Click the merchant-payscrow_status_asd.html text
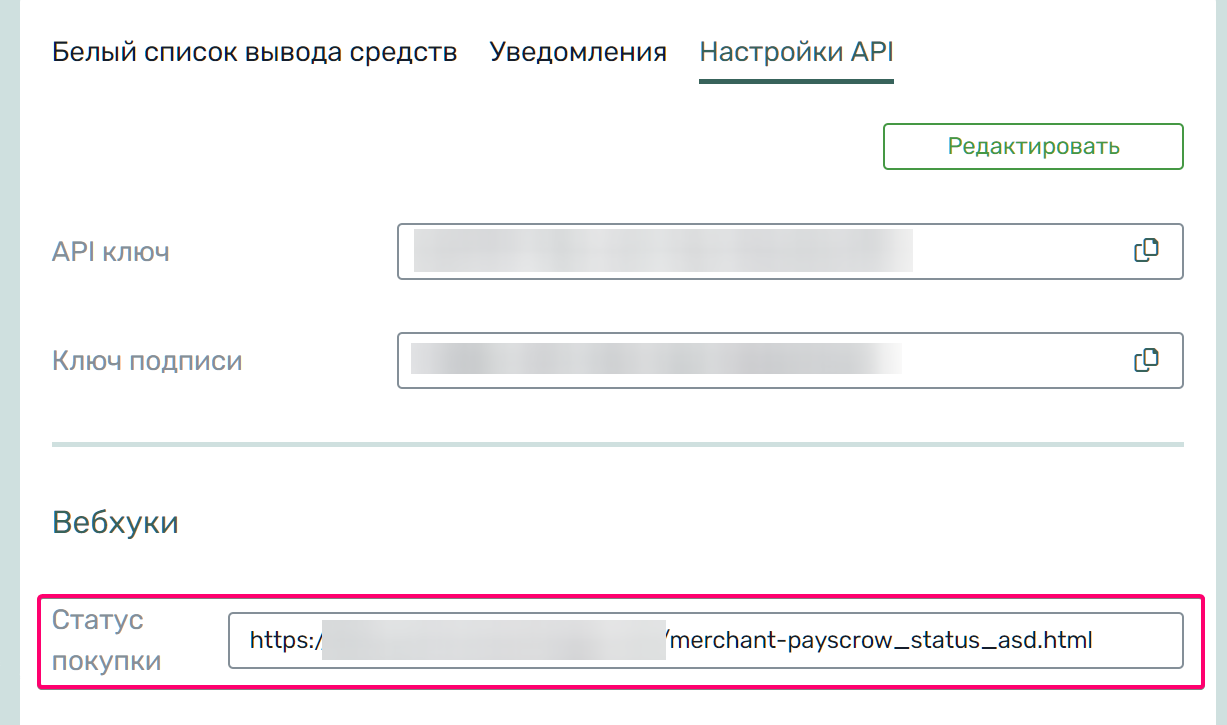This screenshot has width=1227, height=725. click(879, 640)
